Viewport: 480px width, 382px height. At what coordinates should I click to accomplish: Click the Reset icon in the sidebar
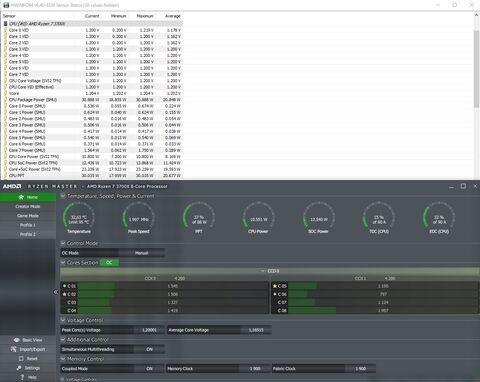(x=21, y=359)
